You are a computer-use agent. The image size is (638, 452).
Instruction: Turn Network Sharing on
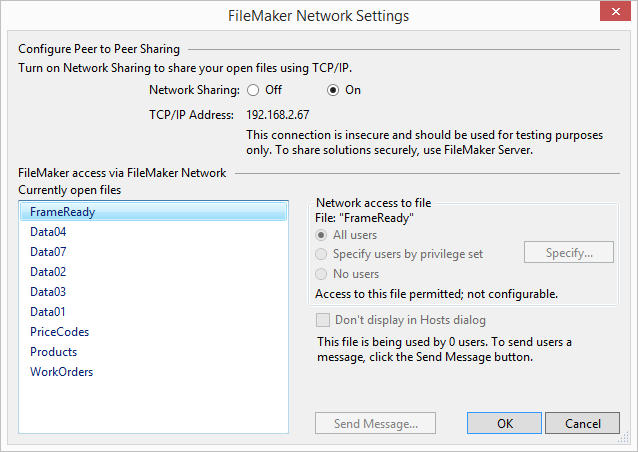(334, 90)
